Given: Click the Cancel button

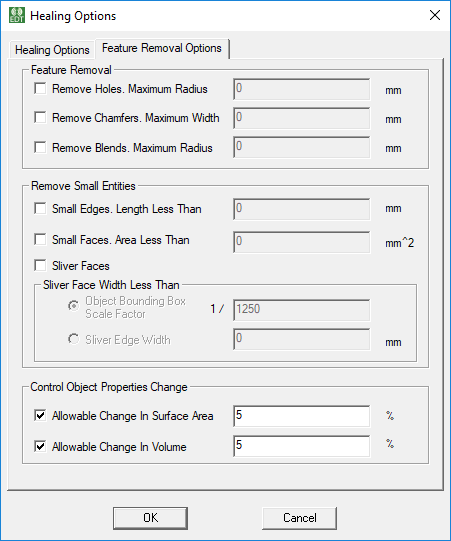Looking at the screenshot, I should pyautogui.click(x=300, y=518).
